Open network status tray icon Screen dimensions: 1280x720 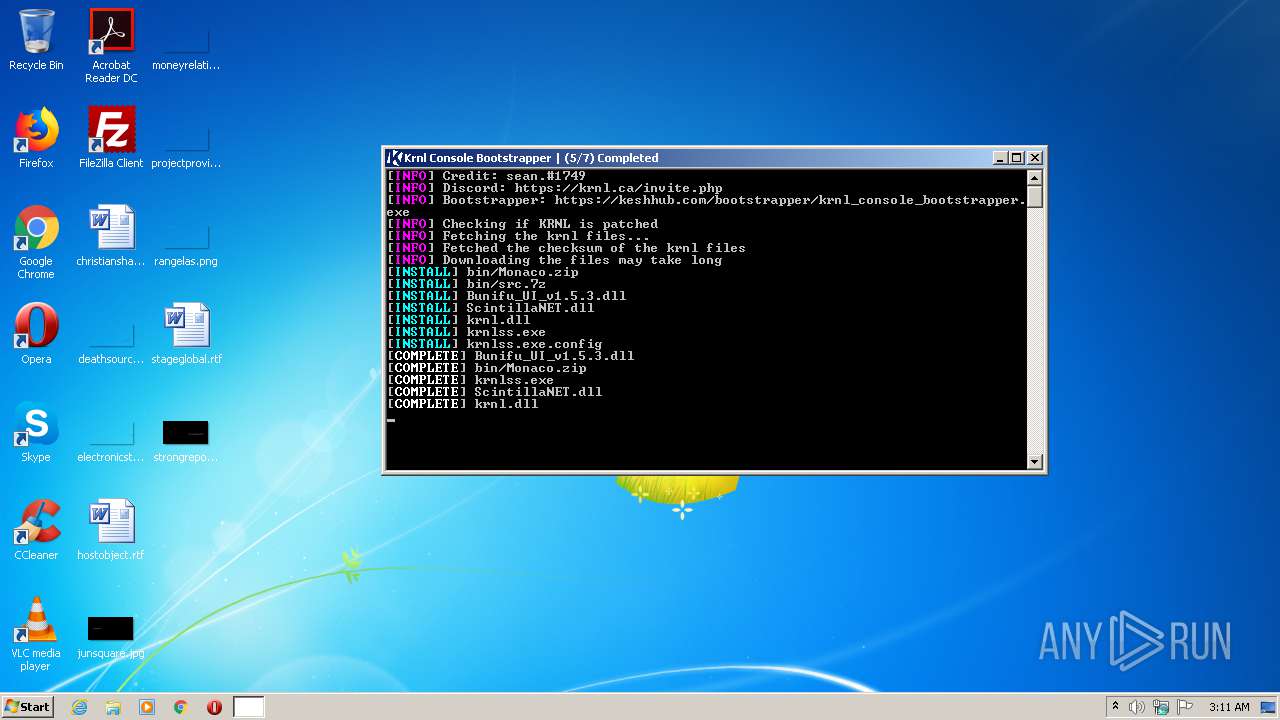1161,707
